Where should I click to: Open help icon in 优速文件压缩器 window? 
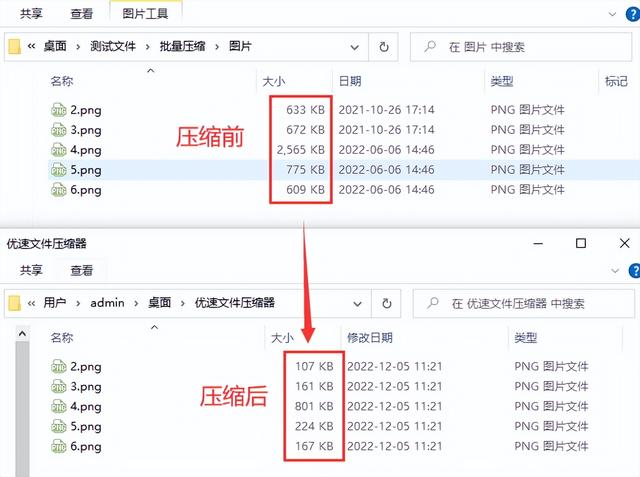click(635, 271)
